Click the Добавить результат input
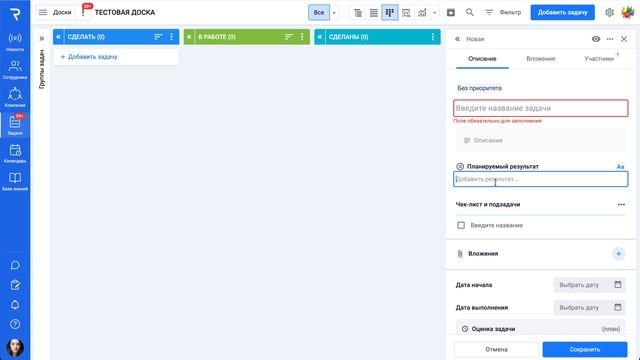 pyautogui.click(x=540, y=179)
